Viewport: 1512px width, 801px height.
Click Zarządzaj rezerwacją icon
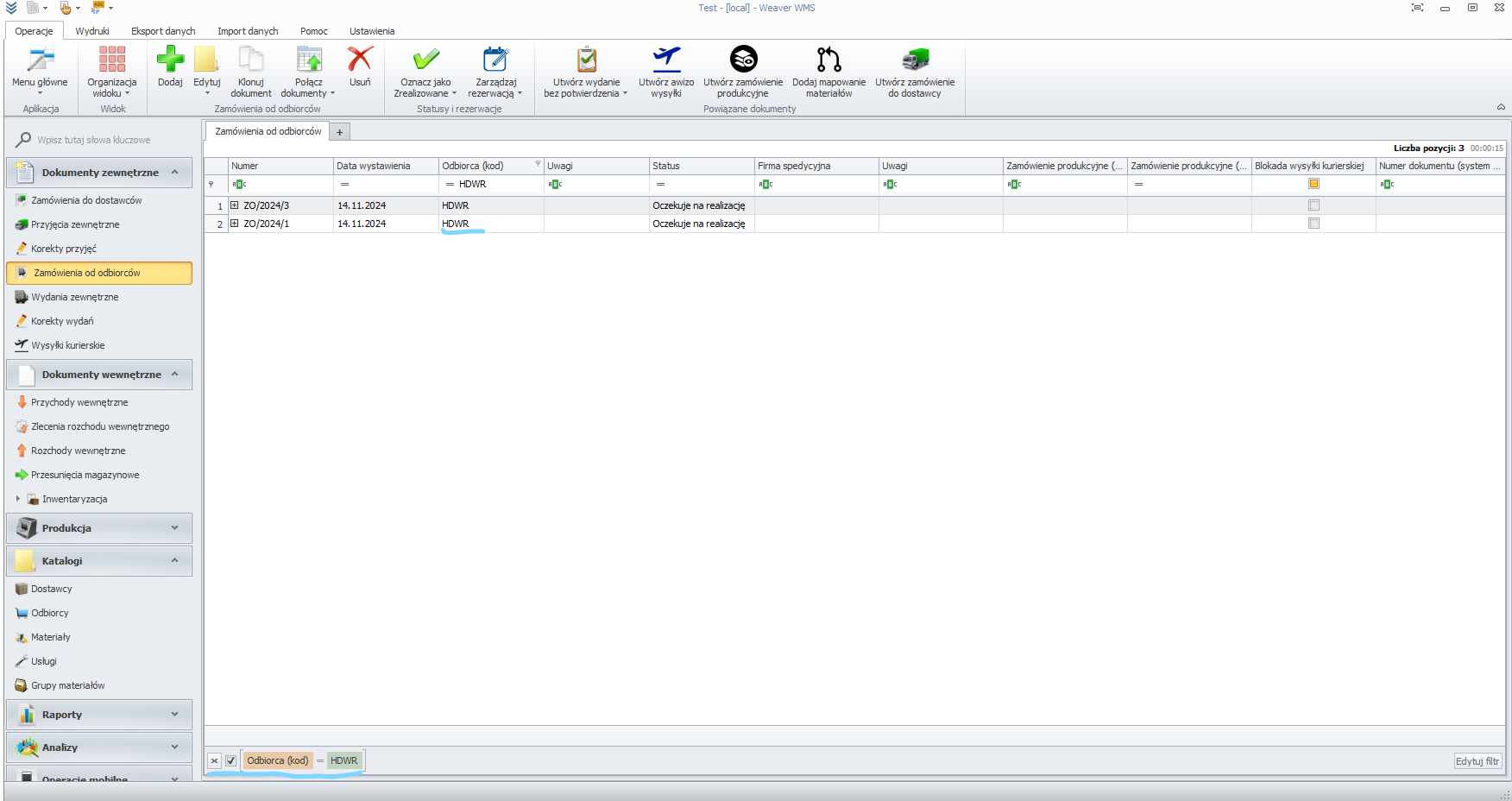pyautogui.click(x=495, y=60)
